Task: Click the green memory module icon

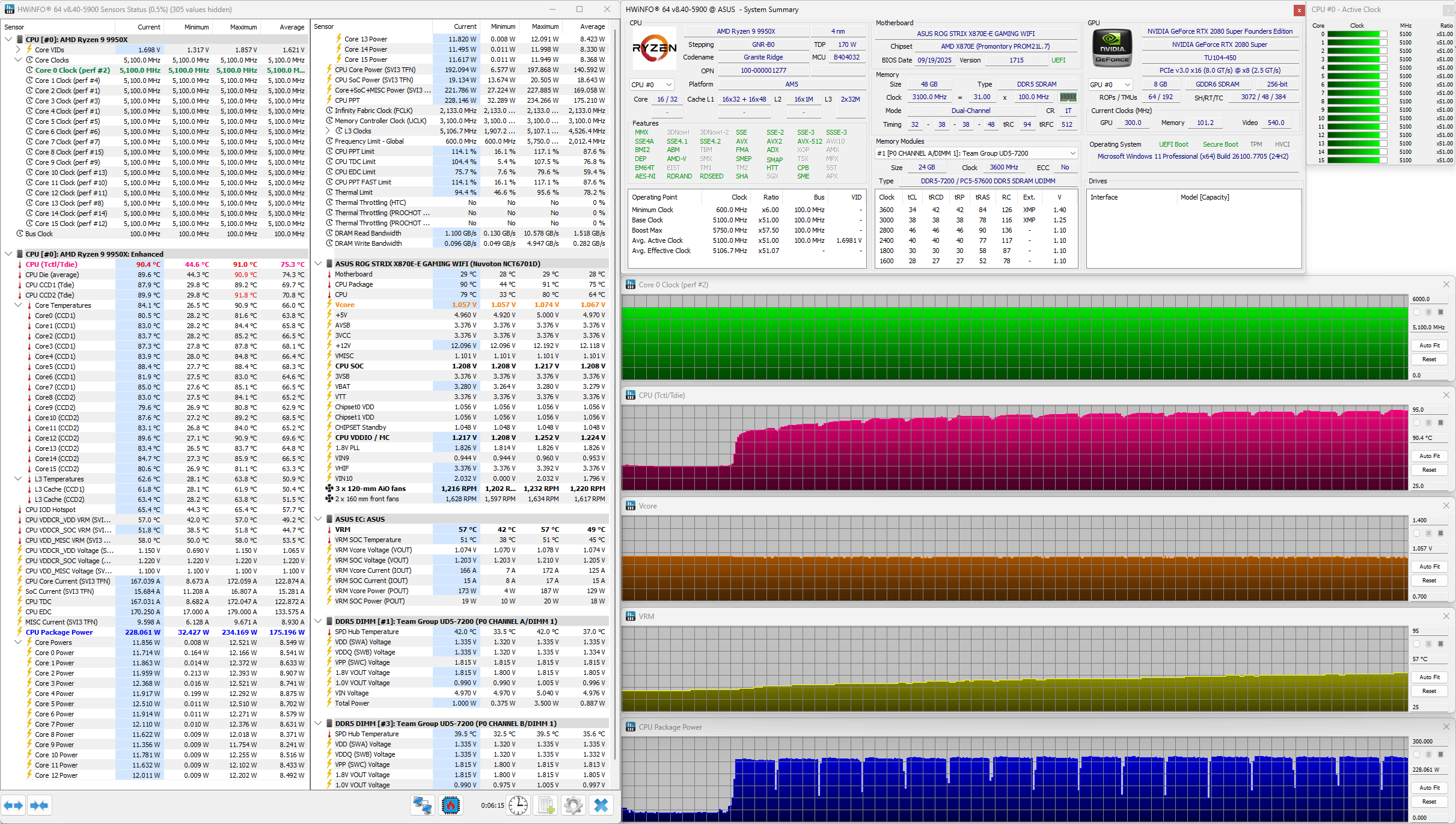Action: (x=1068, y=97)
